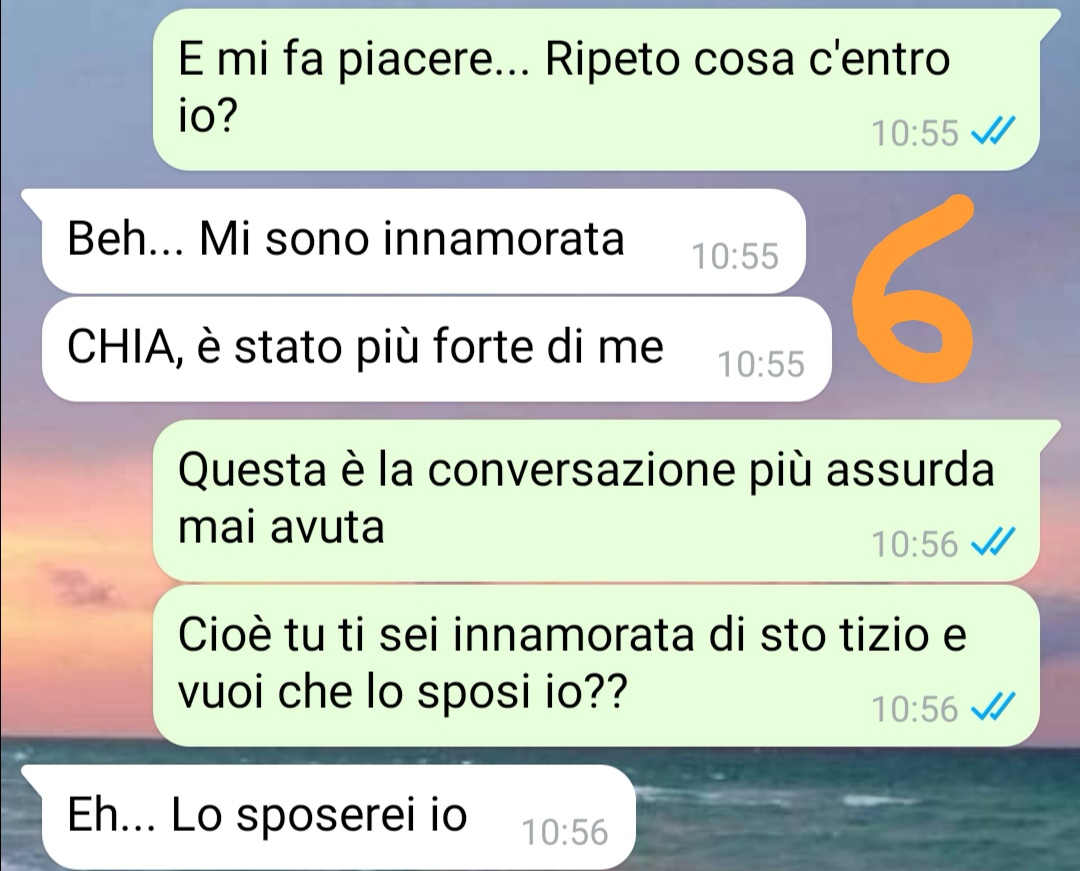
Task: Click the 10:55 timestamp on the first sent message
Action: (x=915, y=133)
